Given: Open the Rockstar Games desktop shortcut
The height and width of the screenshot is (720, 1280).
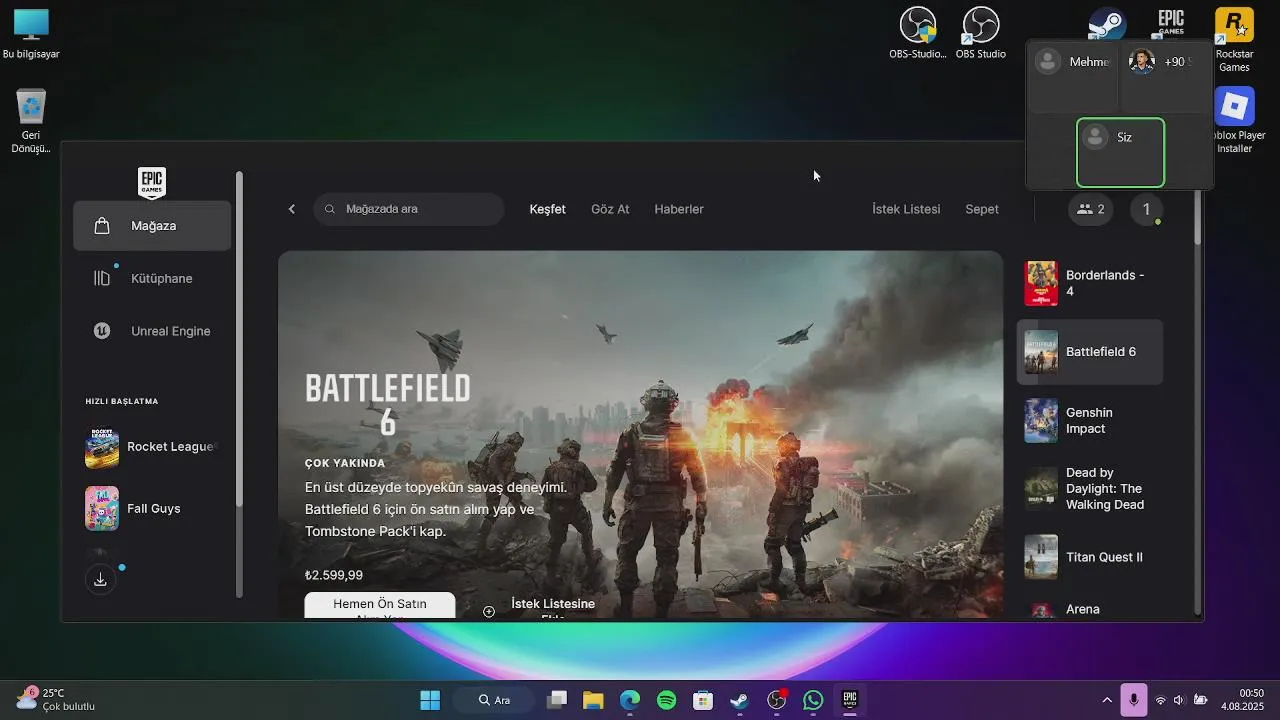Looking at the screenshot, I should point(1234,40).
